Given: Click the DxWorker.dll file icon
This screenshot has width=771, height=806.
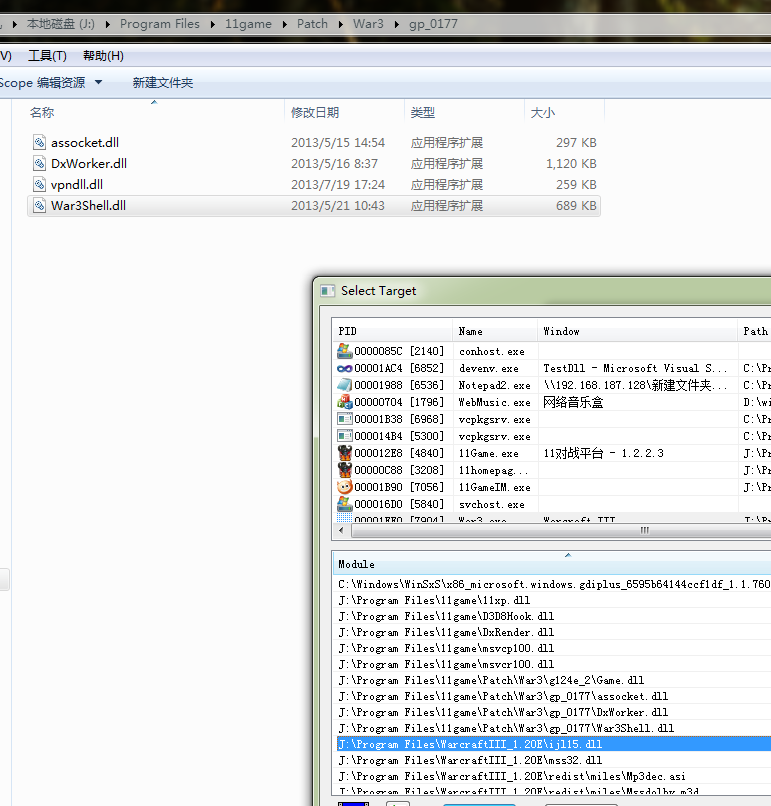Looking at the screenshot, I should [40, 163].
